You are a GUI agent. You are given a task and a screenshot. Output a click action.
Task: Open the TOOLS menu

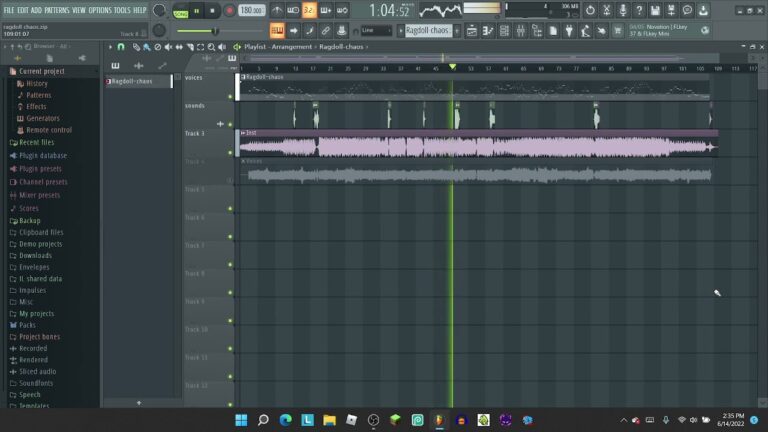click(x=122, y=10)
